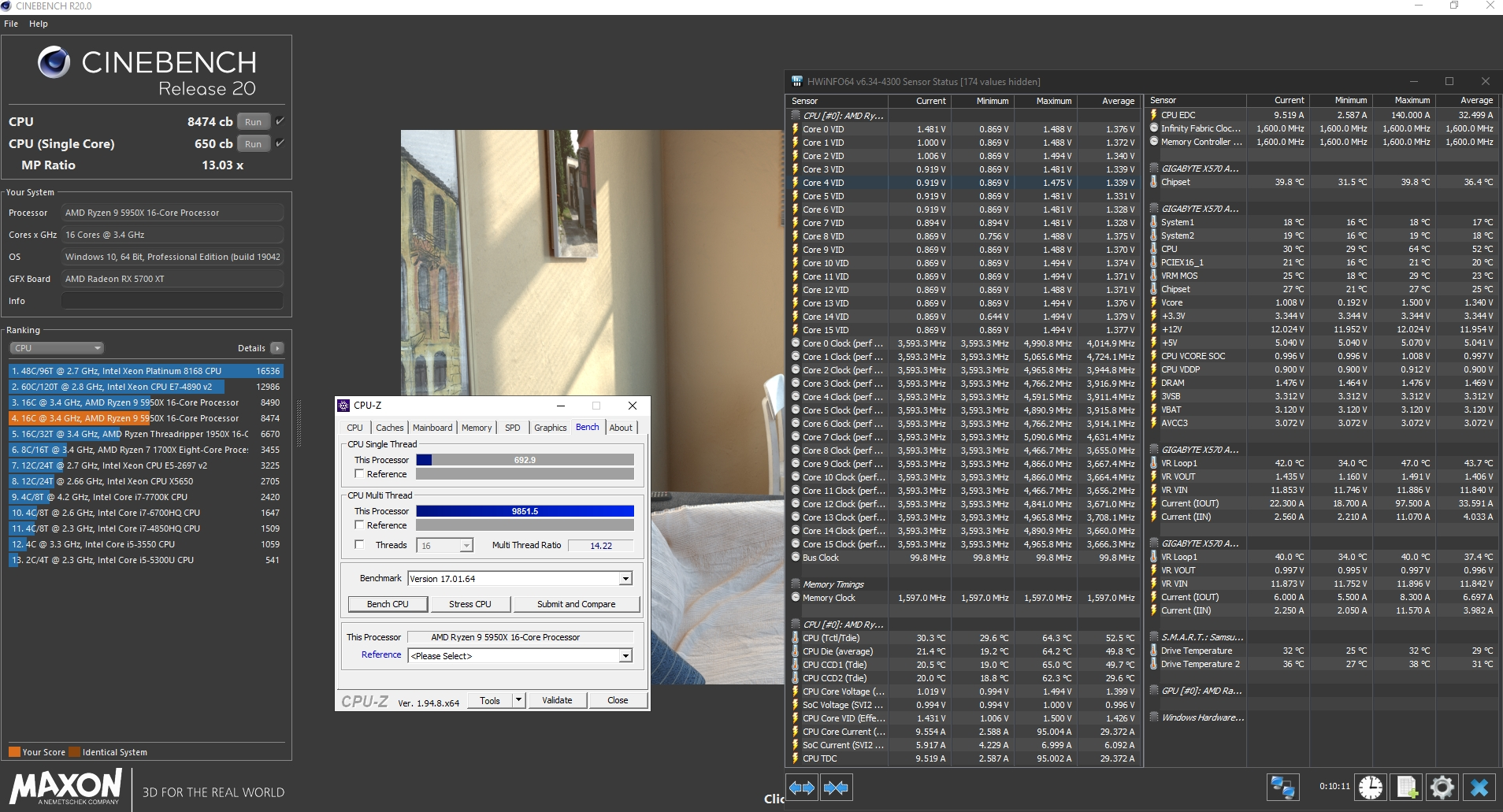Click the expand columns arrows icon in HWiNFO
This screenshot has width=1503, height=812.
(802, 788)
